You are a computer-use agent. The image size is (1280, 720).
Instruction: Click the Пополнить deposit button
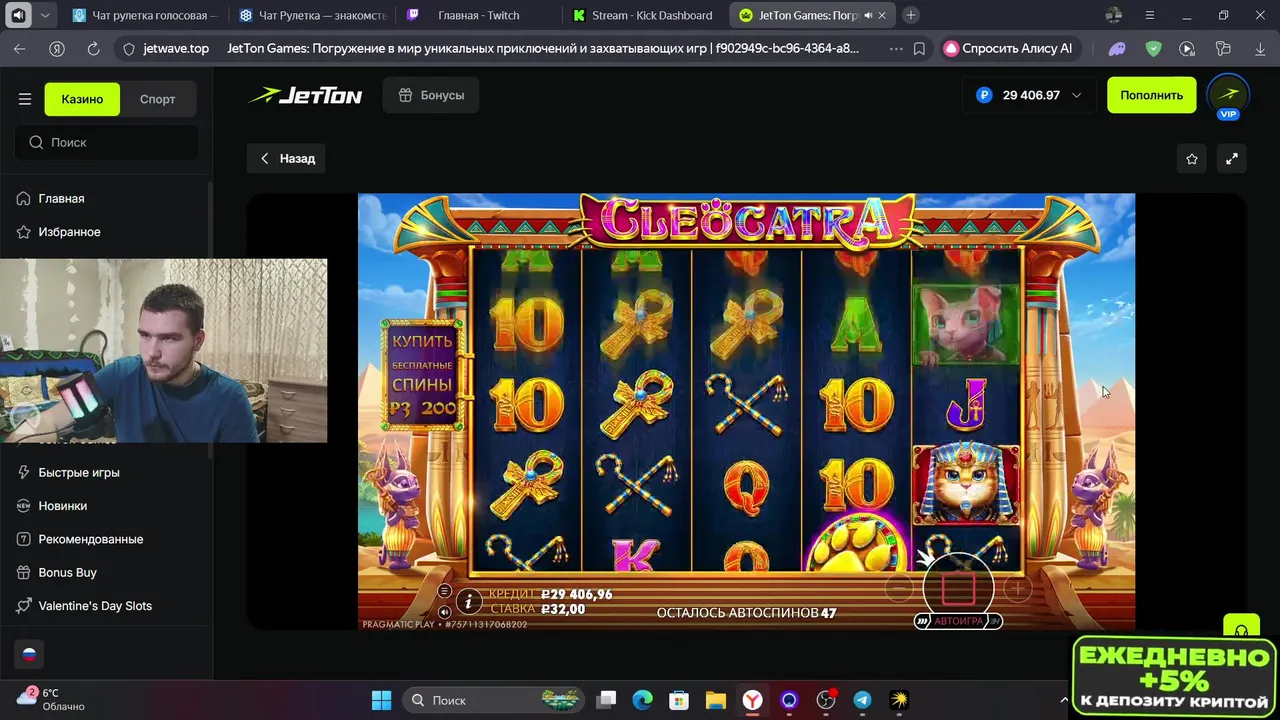pyautogui.click(x=1151, y=95)
